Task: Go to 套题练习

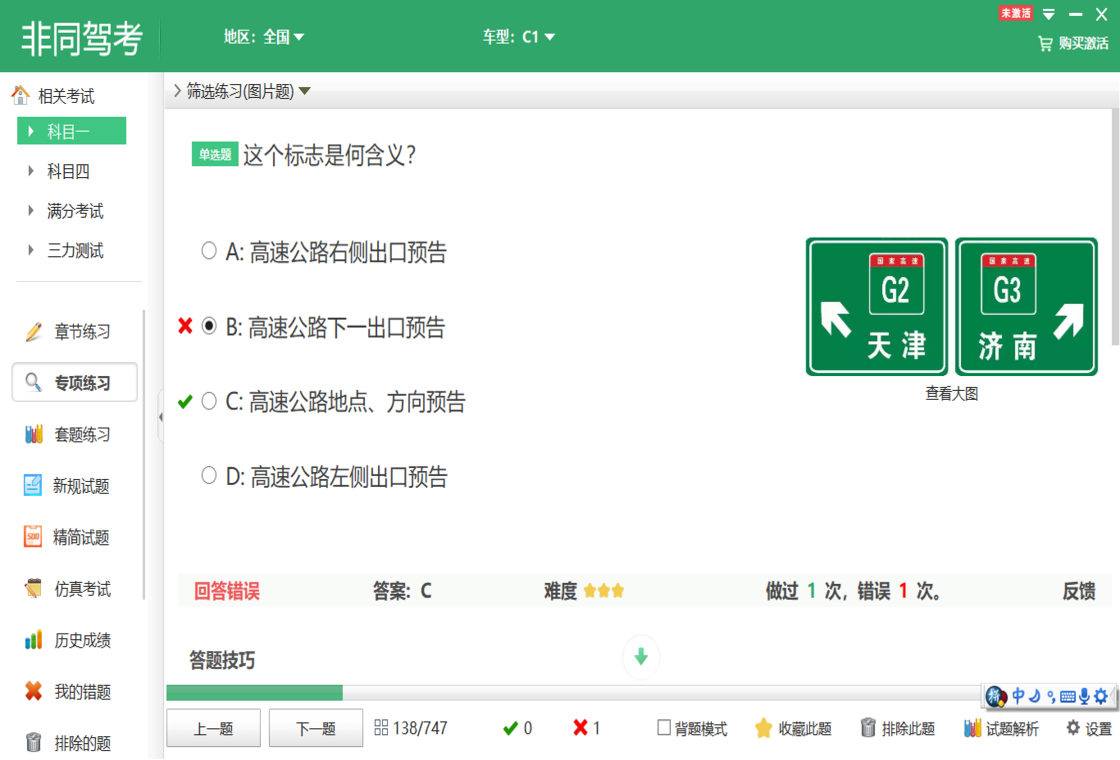Action: (82, 434)
